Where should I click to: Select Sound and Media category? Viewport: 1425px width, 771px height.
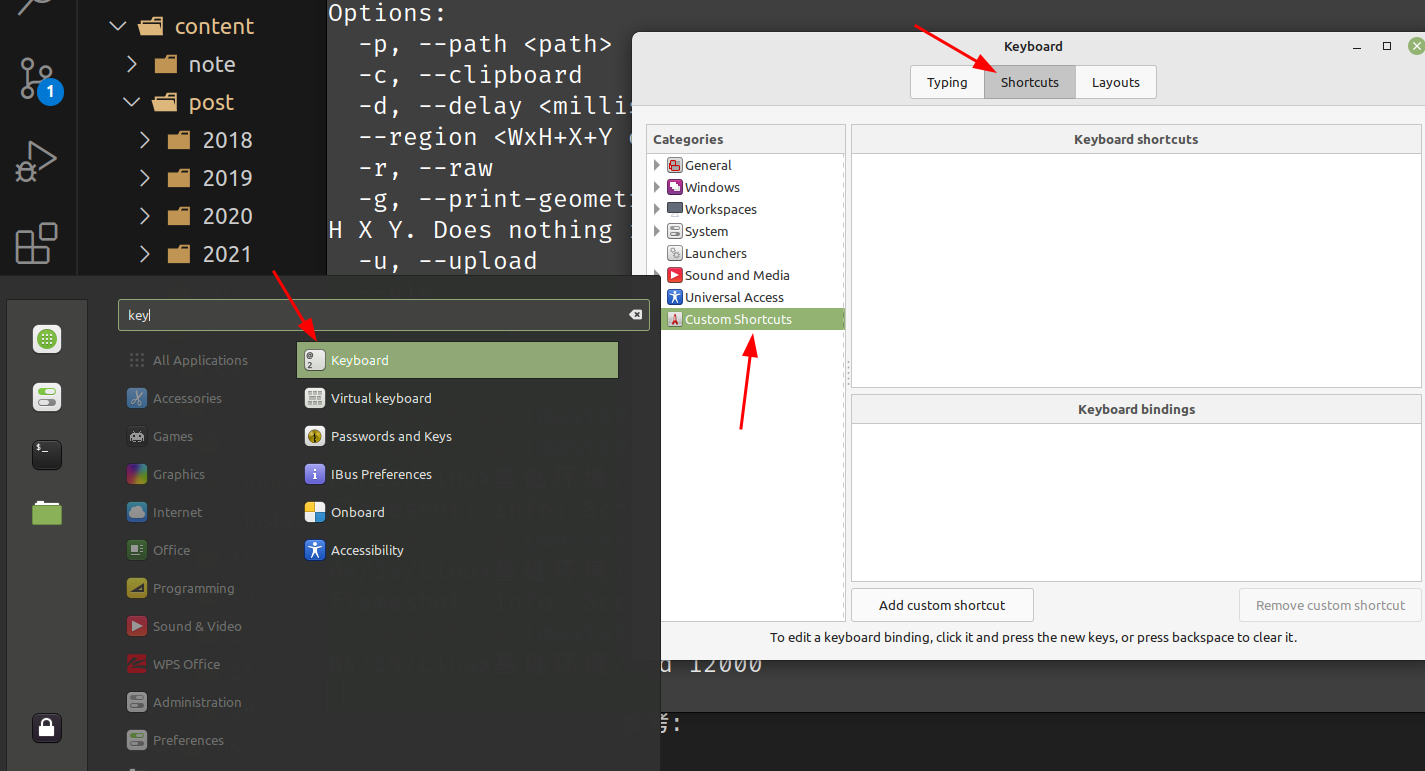click(736, 275)
